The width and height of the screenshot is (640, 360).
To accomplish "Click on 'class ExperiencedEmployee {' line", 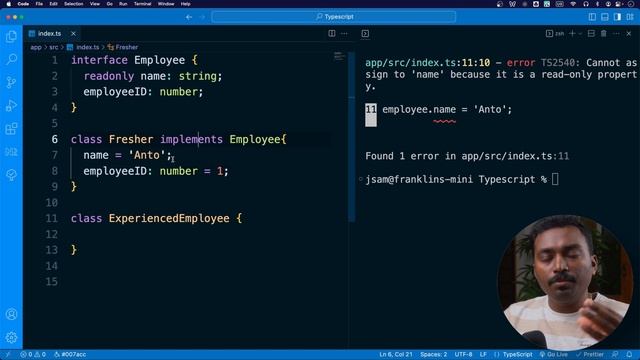I will tap(156, 218).
